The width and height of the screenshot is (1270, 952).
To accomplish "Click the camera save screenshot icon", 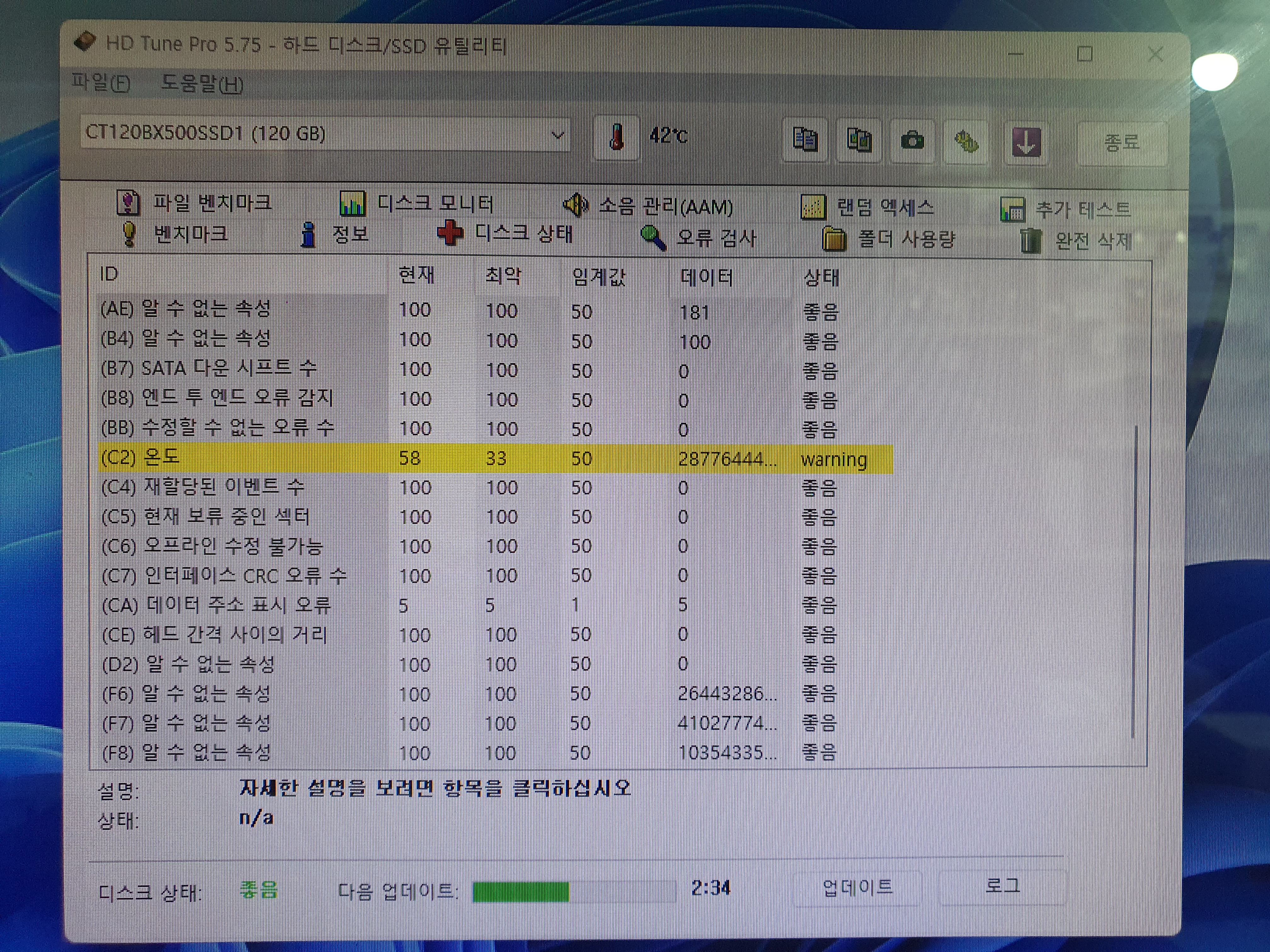I will point(912,141).
